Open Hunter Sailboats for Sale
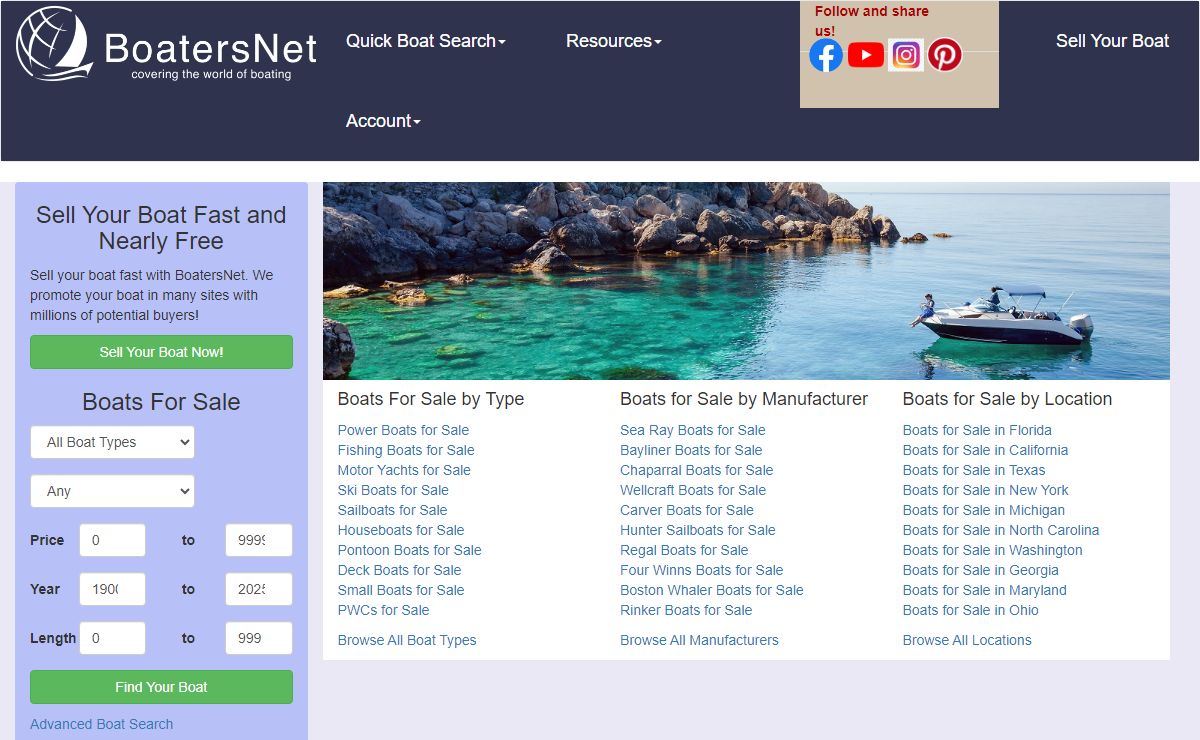The width and height of the screenshot is (1200, 740). click(698, 530)
